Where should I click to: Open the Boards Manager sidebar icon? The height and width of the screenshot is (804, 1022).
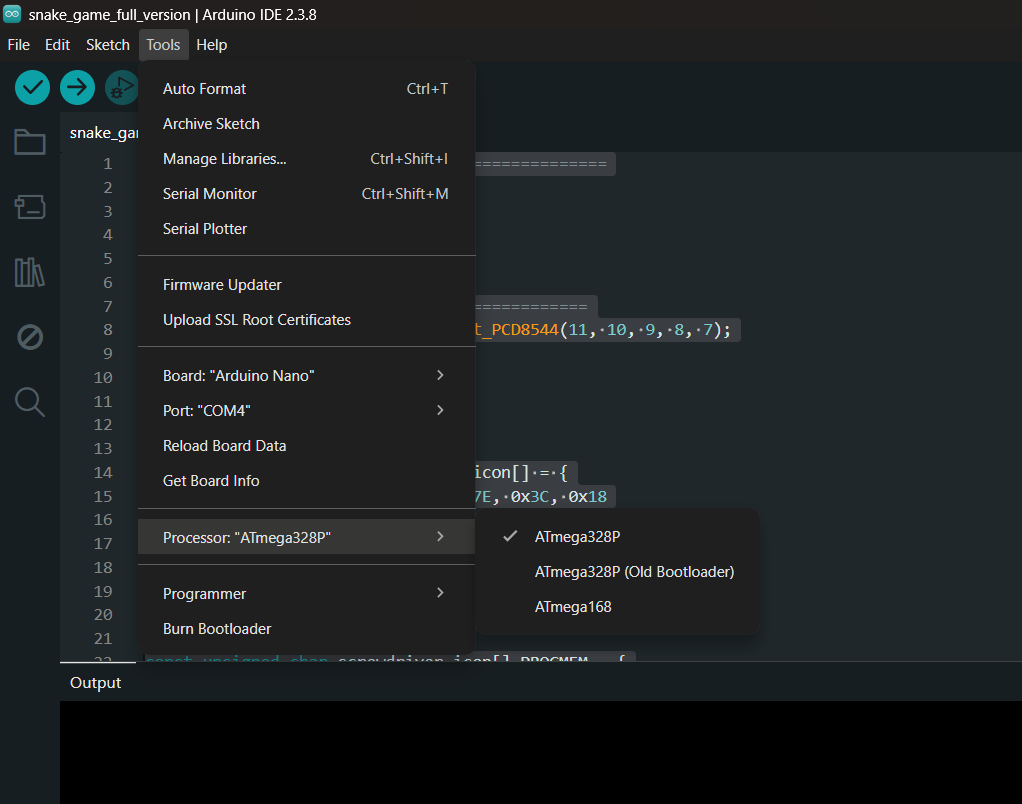[30, 207]
